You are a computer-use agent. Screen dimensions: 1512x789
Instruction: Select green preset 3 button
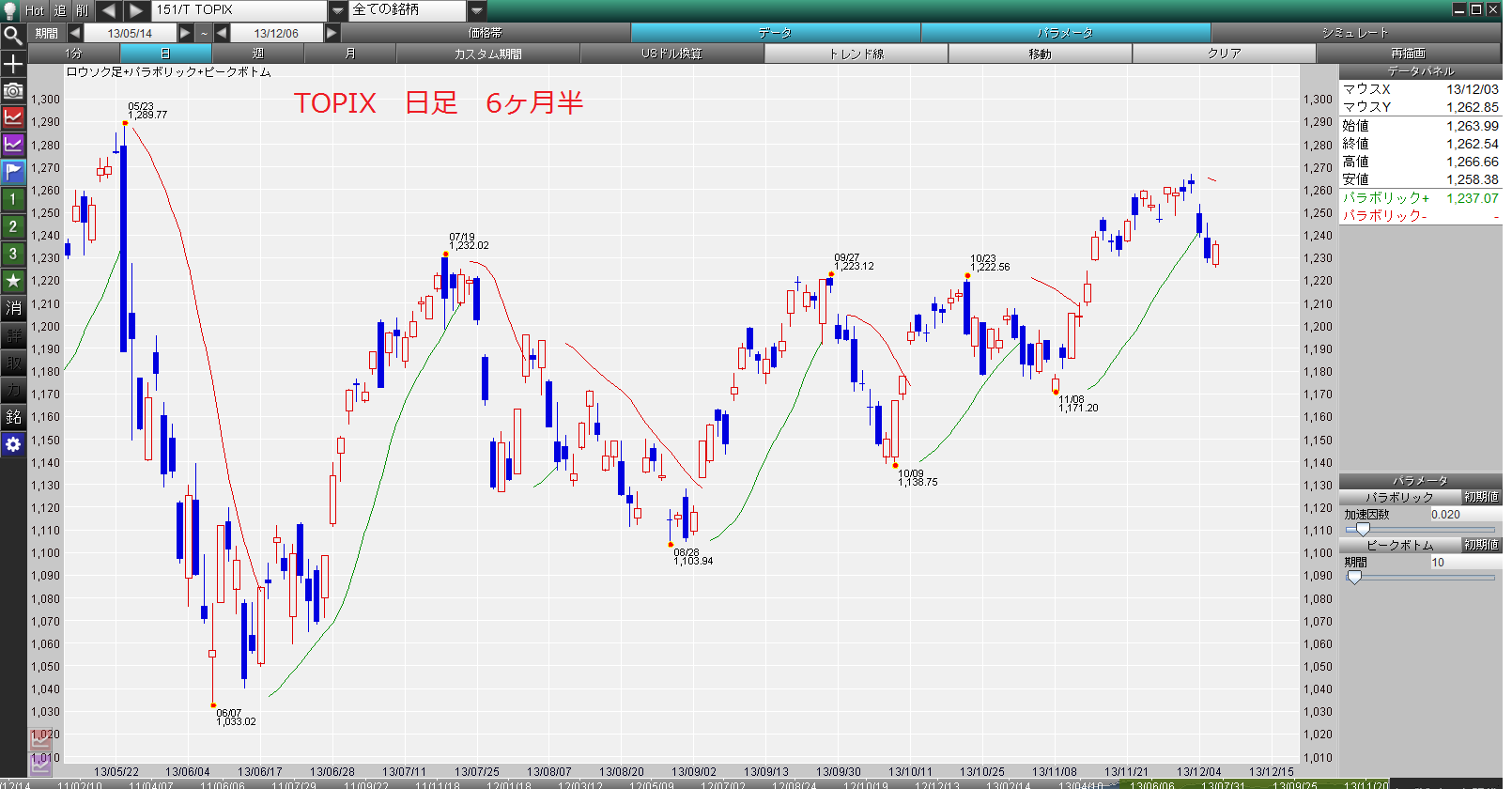coord(13,254)
